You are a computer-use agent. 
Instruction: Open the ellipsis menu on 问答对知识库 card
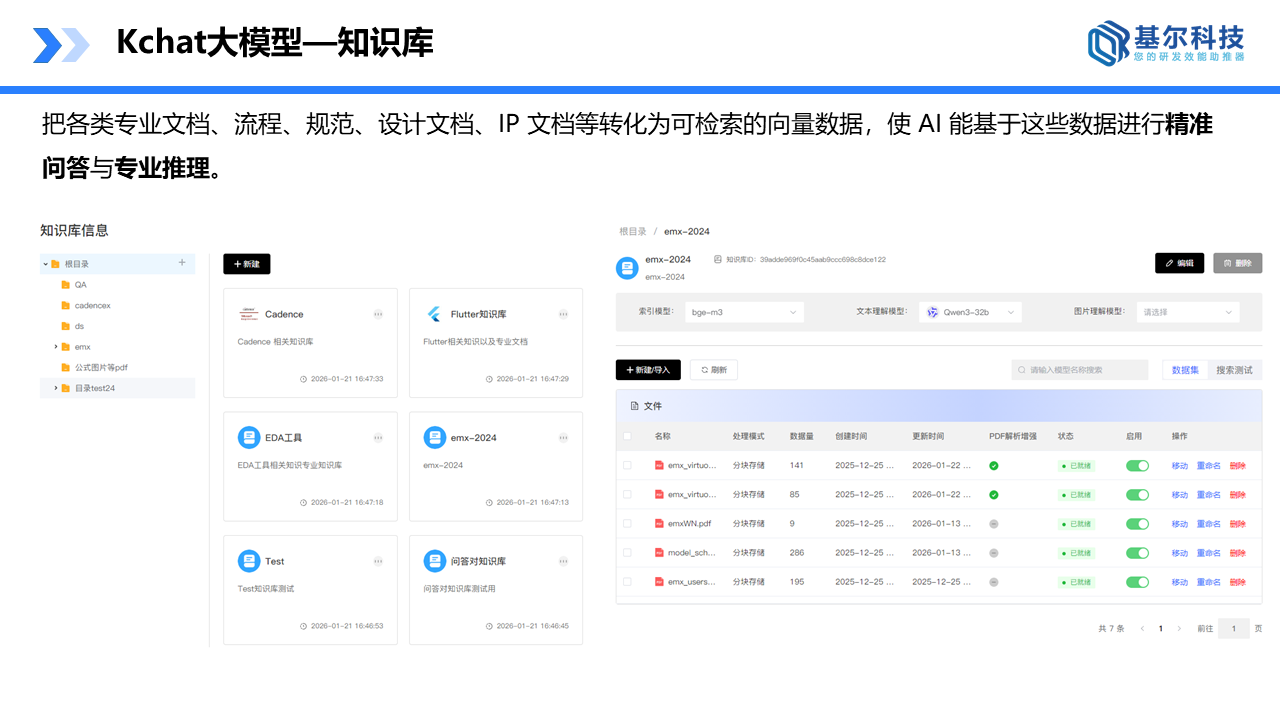point(563,561)
